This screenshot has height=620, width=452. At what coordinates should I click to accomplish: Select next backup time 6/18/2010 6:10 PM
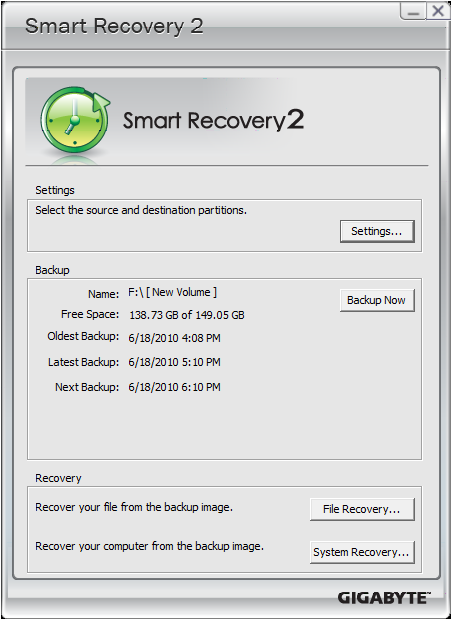174,387
